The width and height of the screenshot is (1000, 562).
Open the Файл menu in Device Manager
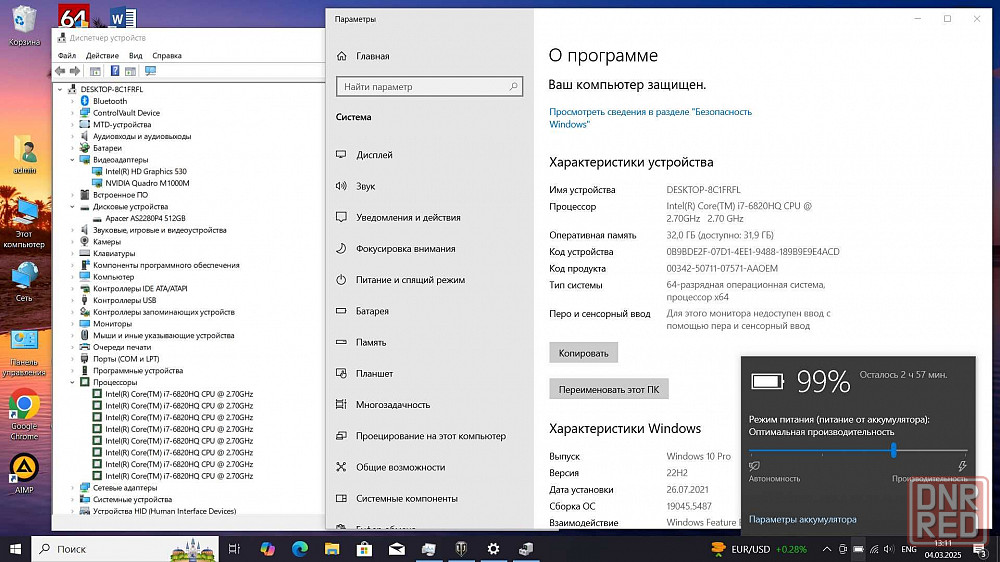(66, 55)
